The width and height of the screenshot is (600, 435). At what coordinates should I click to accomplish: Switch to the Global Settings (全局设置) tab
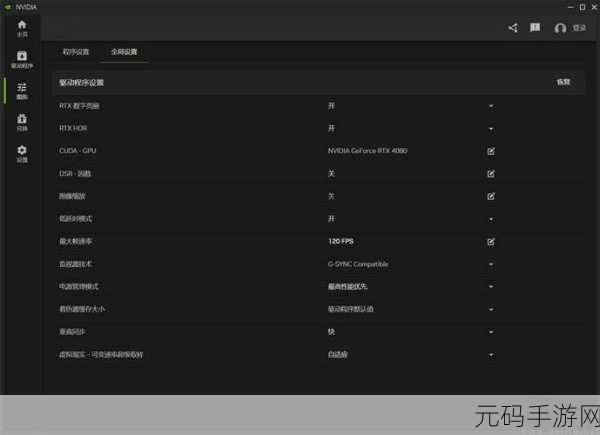pyautogui.click(x=124, y=52)
